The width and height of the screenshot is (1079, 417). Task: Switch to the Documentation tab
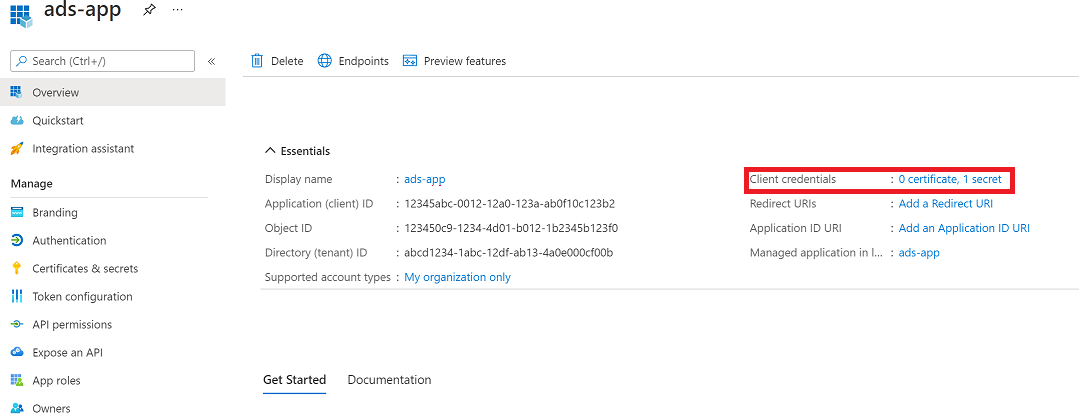[389, 380]
